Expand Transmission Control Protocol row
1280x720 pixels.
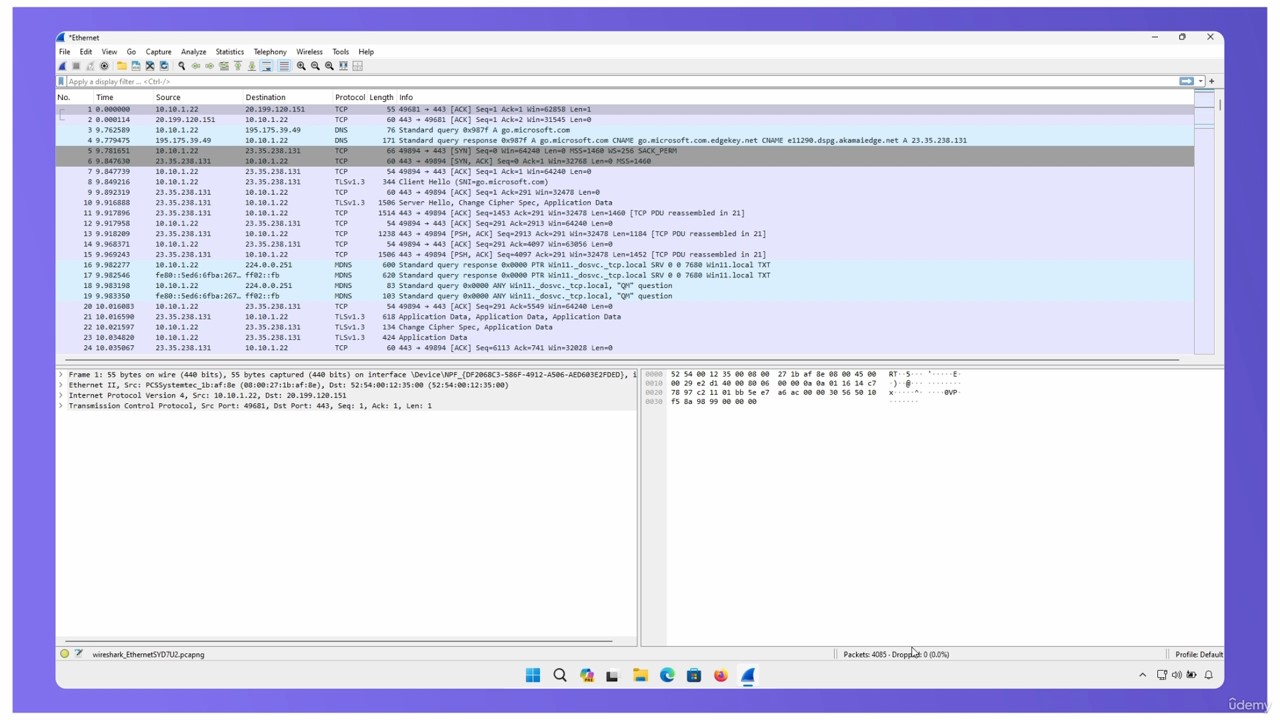61,406
